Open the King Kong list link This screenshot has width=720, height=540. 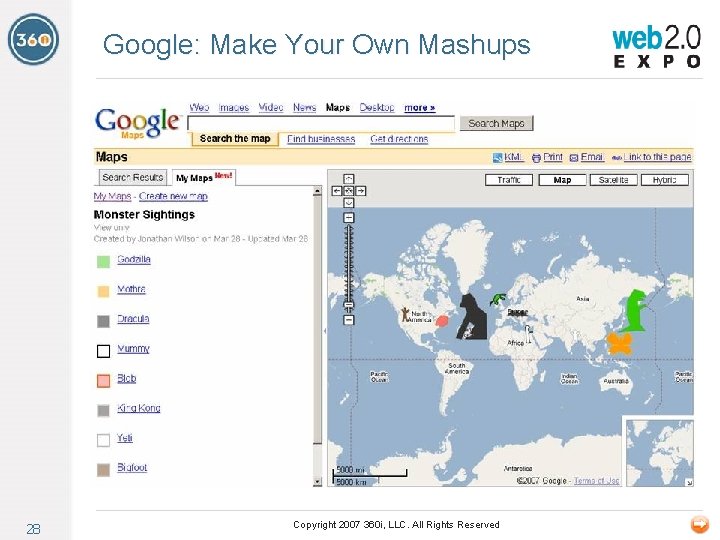click(x=139, y=408)
